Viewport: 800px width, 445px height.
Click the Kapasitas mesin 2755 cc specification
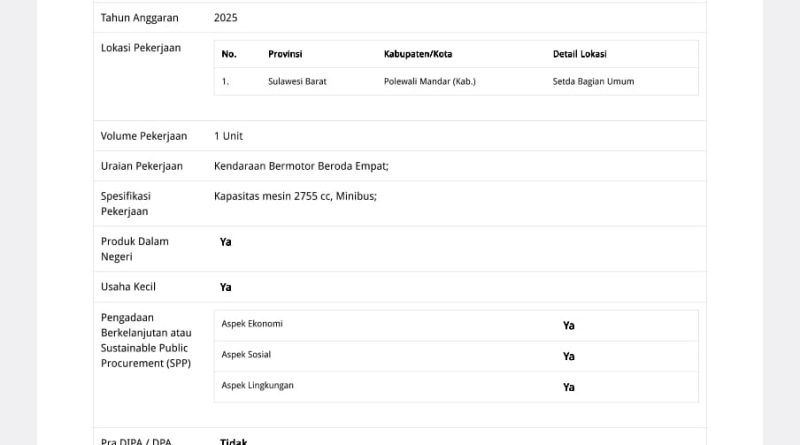click(x=295, y=196)
